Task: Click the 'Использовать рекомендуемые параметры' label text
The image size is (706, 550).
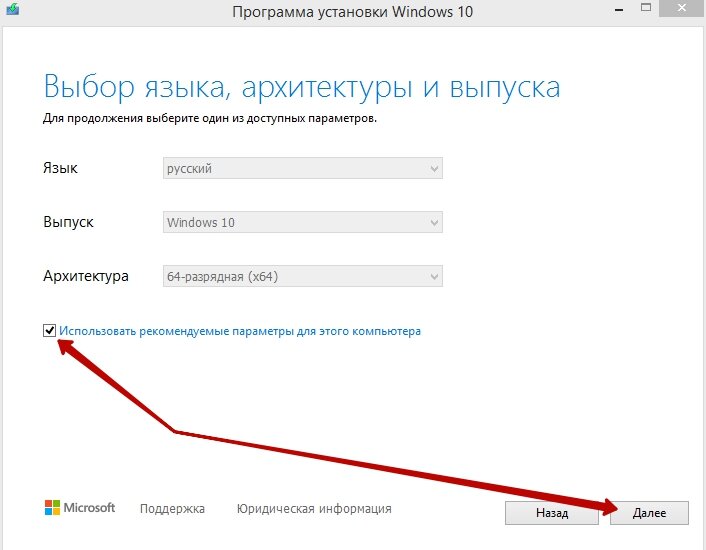Action: point(240,331)
